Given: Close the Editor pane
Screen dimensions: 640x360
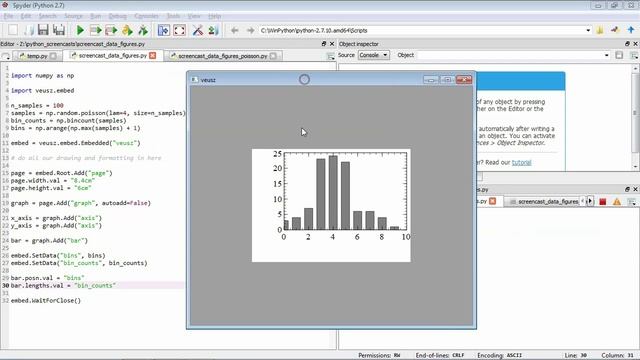Looking at the screenshot, I should pyautogui.click(x=332, y=44).
